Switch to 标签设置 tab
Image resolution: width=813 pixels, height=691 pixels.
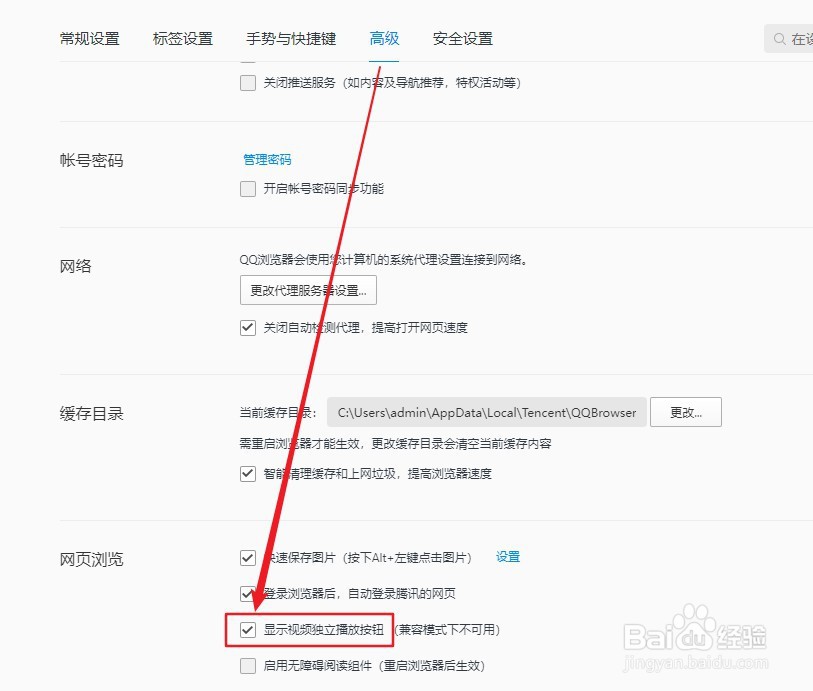click(183, 39)
